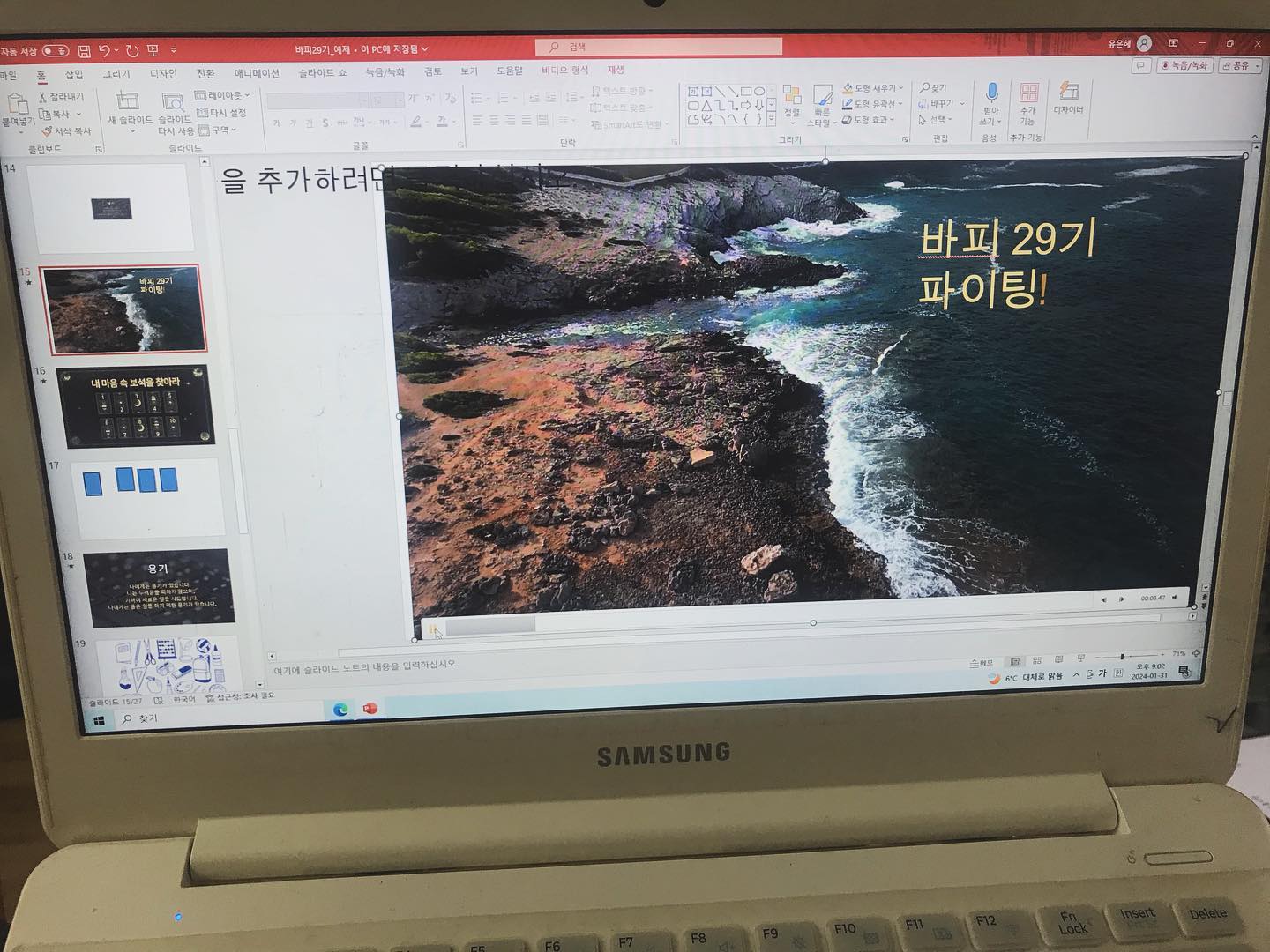
Task: Open the notification center icon
Action: [1185, 673]
